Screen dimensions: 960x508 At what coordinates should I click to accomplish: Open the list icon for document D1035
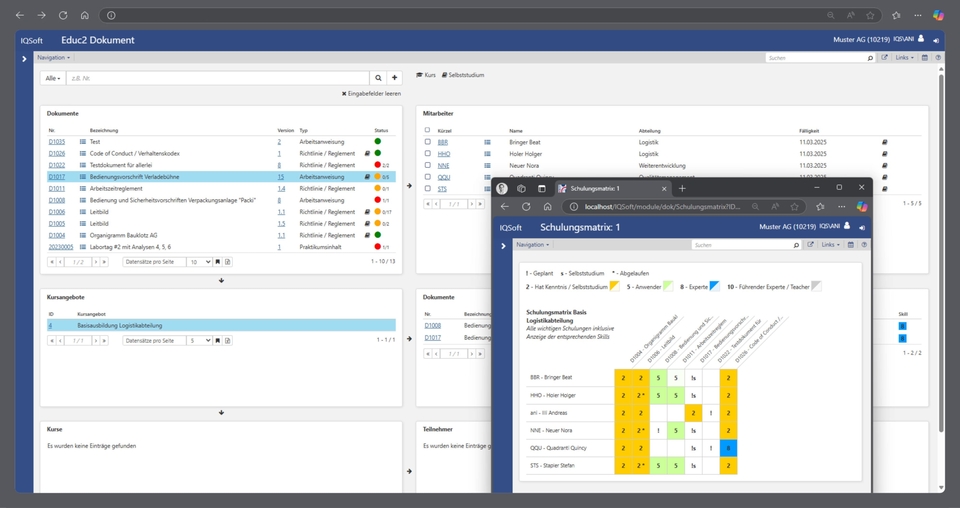(x=84, y=142)
